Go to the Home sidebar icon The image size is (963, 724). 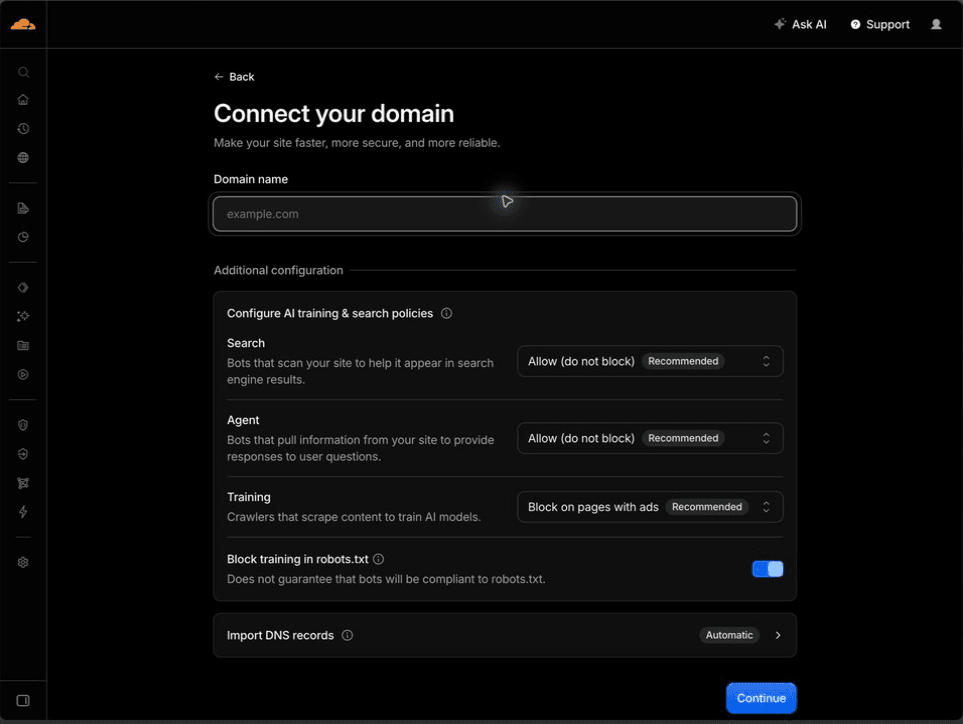pyautogui.click(x=23, y=99)
